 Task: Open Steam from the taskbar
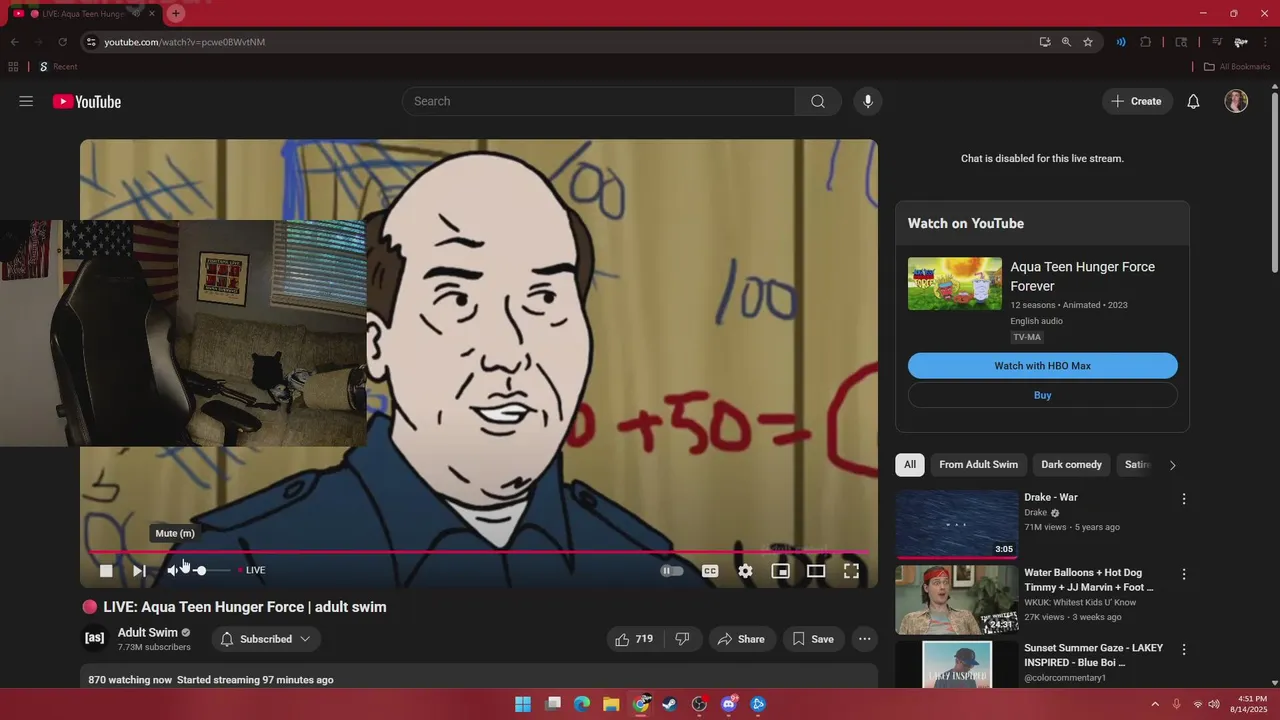click(670, 704)
